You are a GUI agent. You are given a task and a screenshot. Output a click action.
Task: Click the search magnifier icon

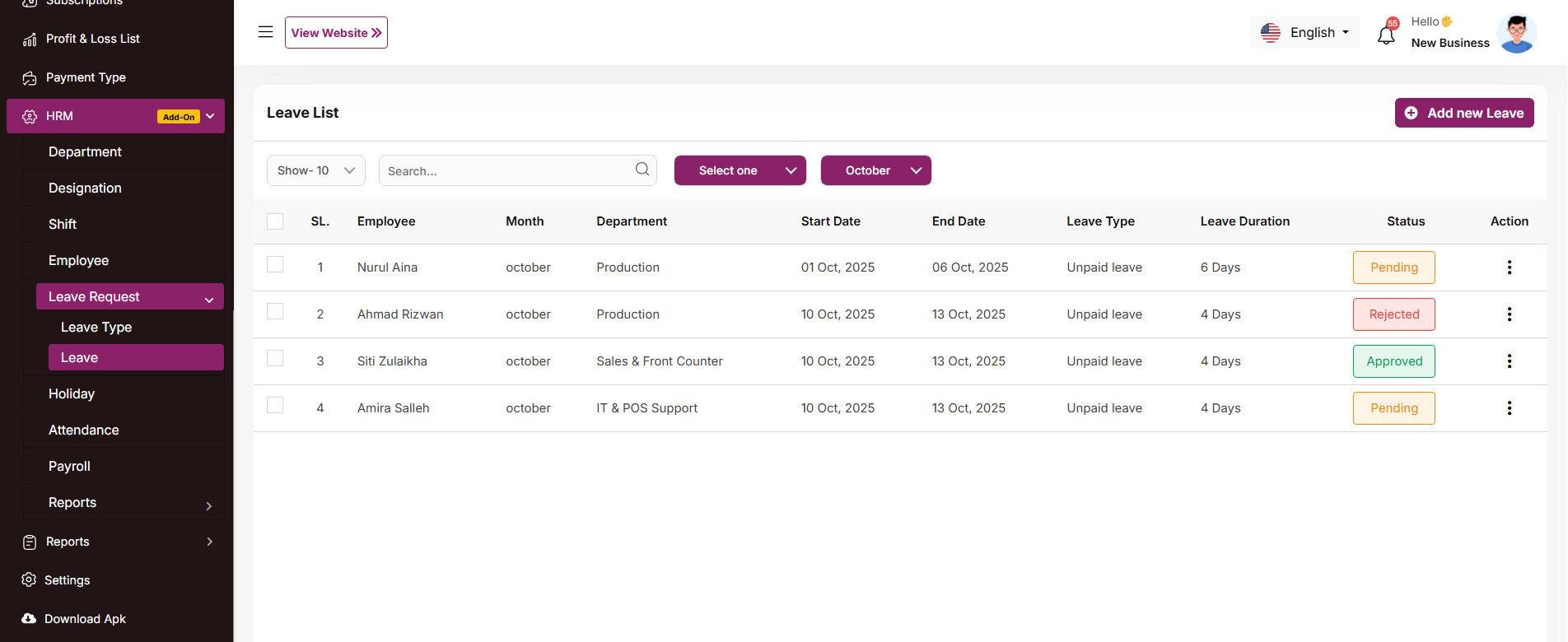coord(642,170)
